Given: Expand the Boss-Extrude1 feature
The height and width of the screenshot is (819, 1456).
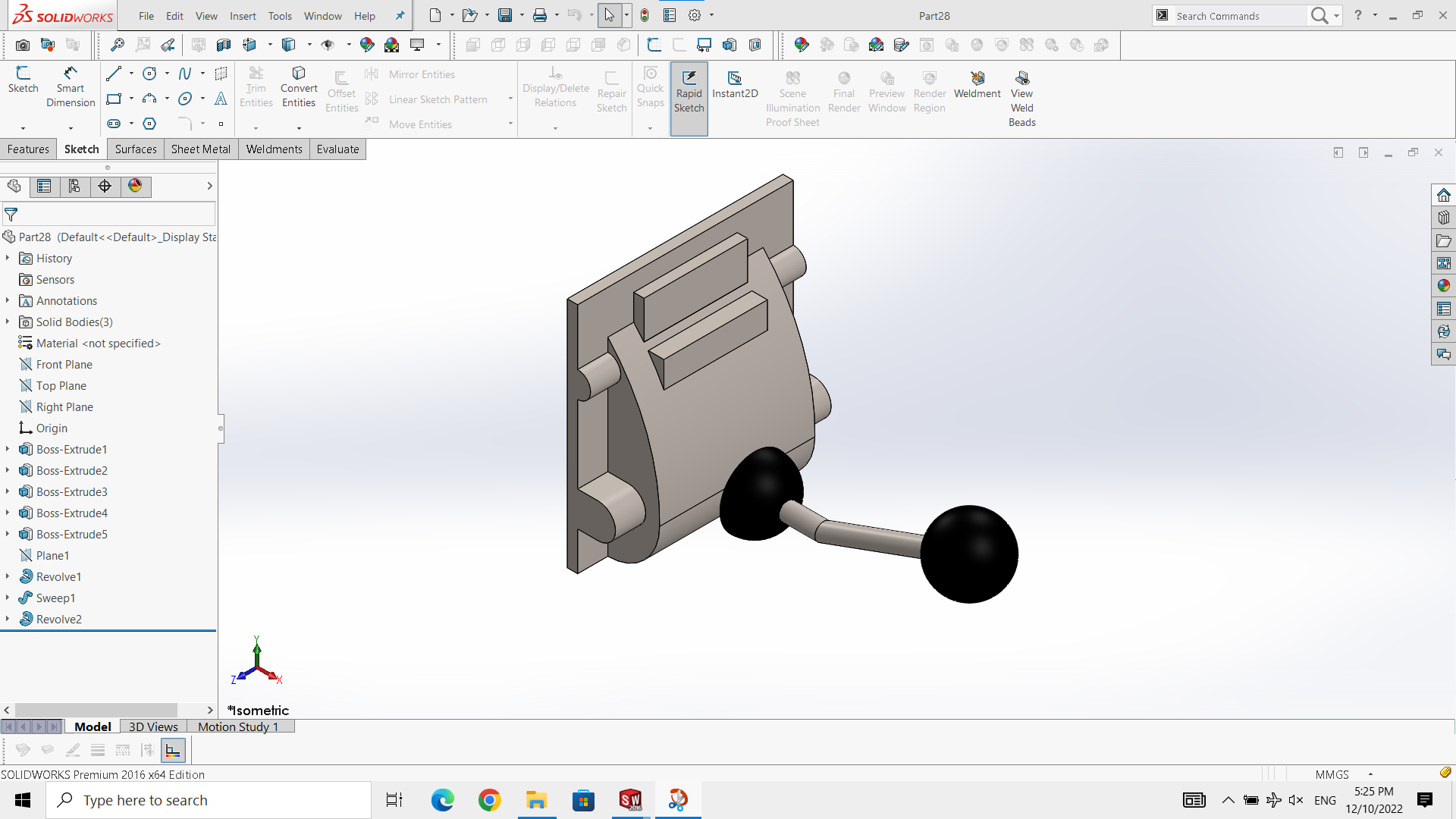Looking at the screenshot, I should [8, 450].
